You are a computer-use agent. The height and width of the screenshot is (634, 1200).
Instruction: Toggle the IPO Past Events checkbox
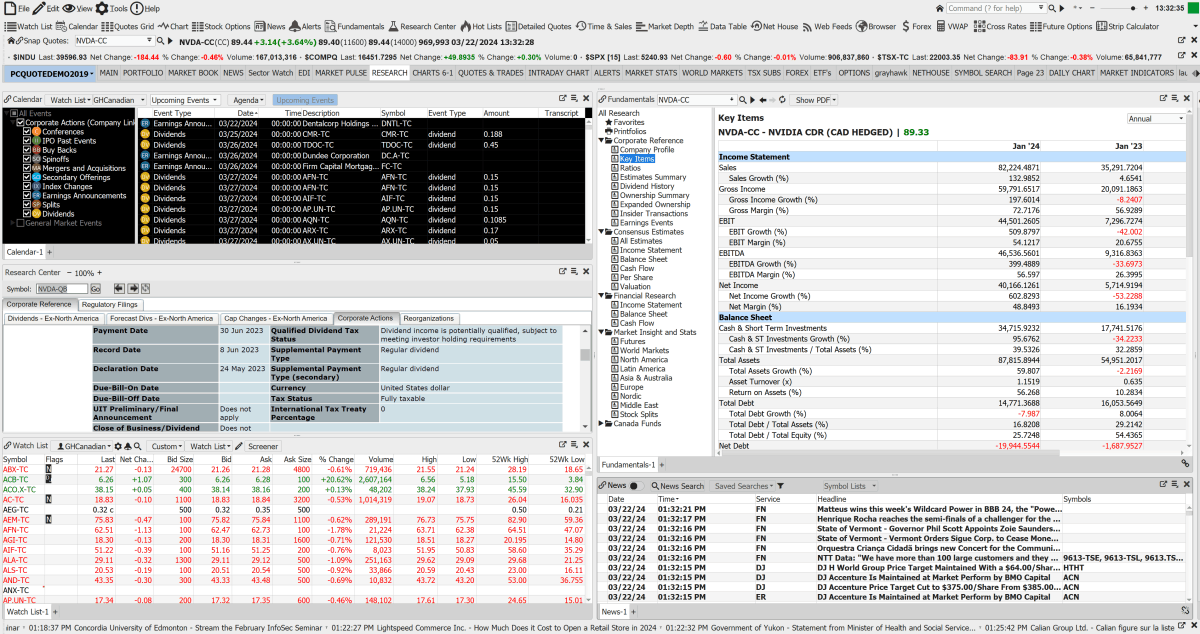[27, 141]
